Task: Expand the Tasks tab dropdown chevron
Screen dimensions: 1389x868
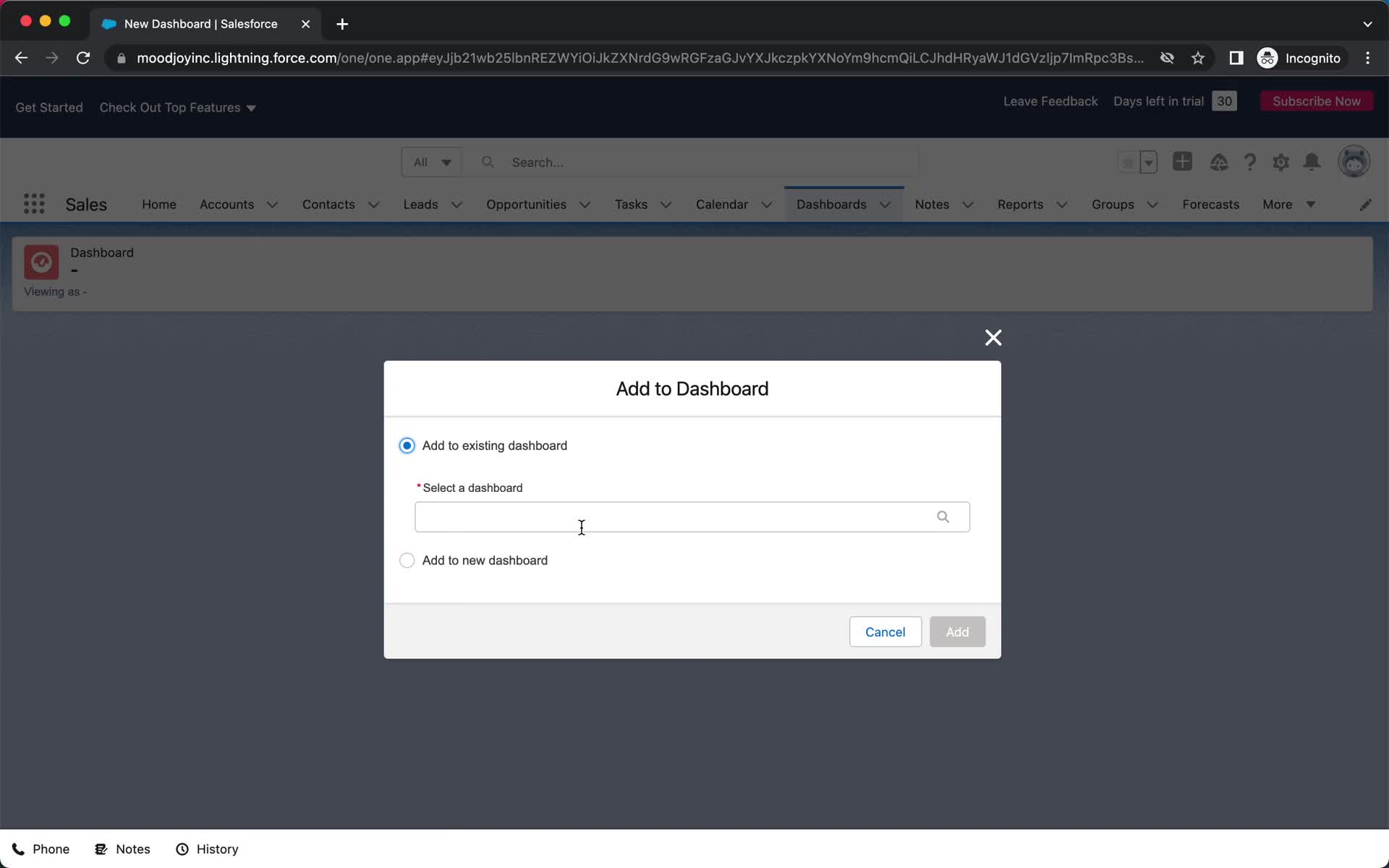Action: [x=666, y=205]
